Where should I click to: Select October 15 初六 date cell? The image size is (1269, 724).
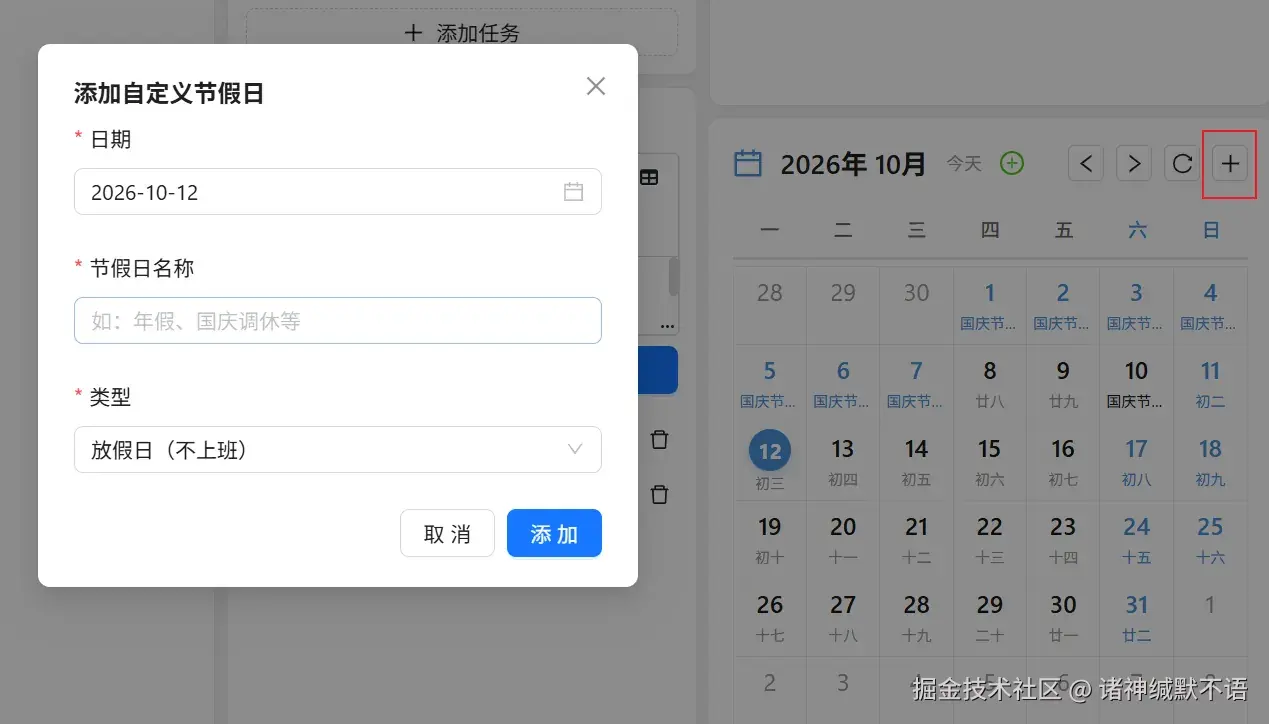pyautogui.click(x=990, y=462)
